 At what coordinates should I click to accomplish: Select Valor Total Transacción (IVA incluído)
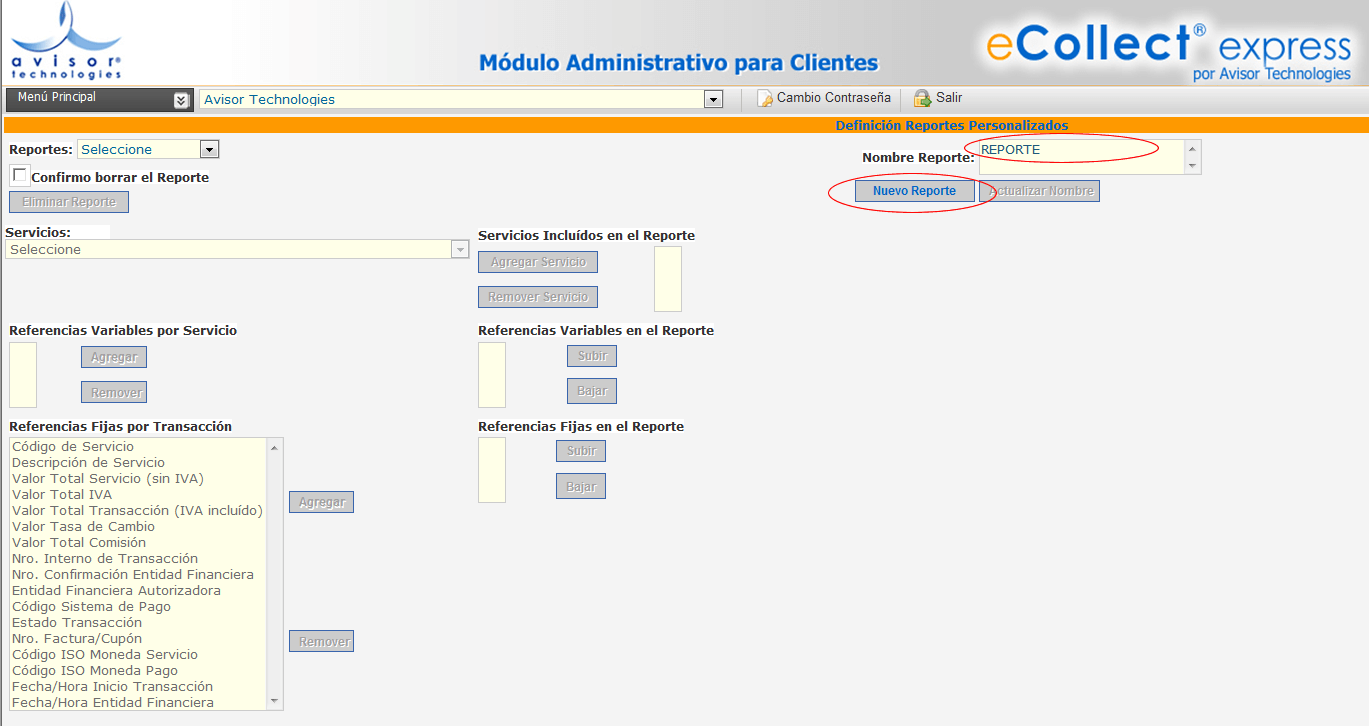click(138, 511)
